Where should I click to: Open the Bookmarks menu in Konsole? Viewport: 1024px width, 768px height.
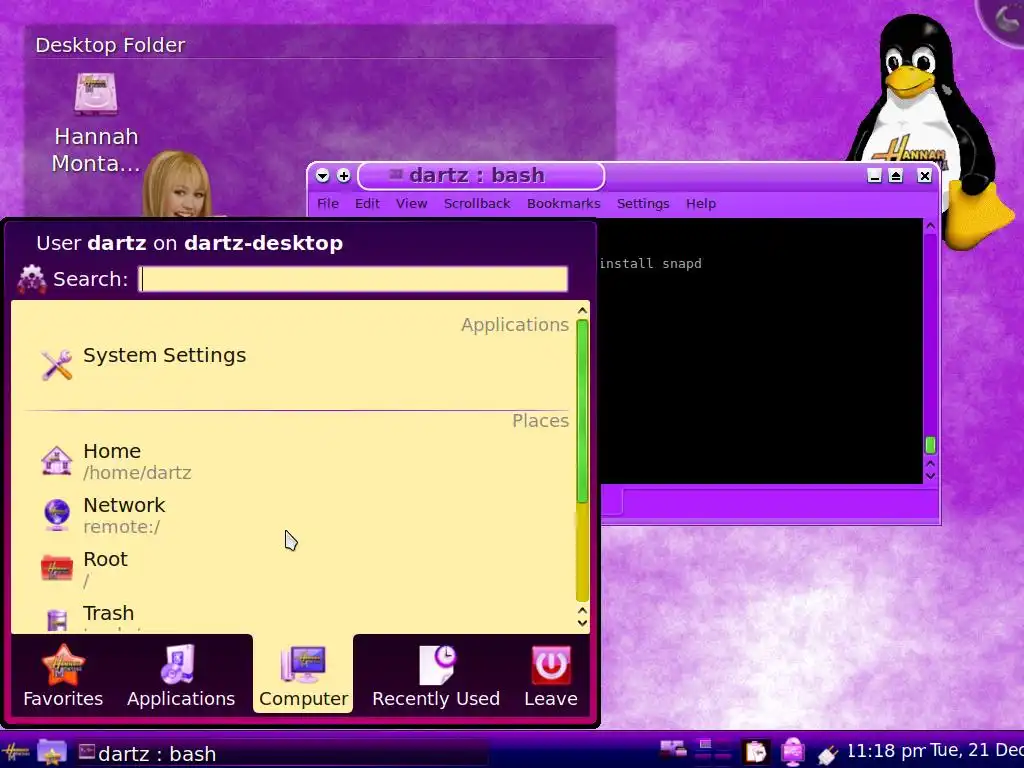[564, 204]
